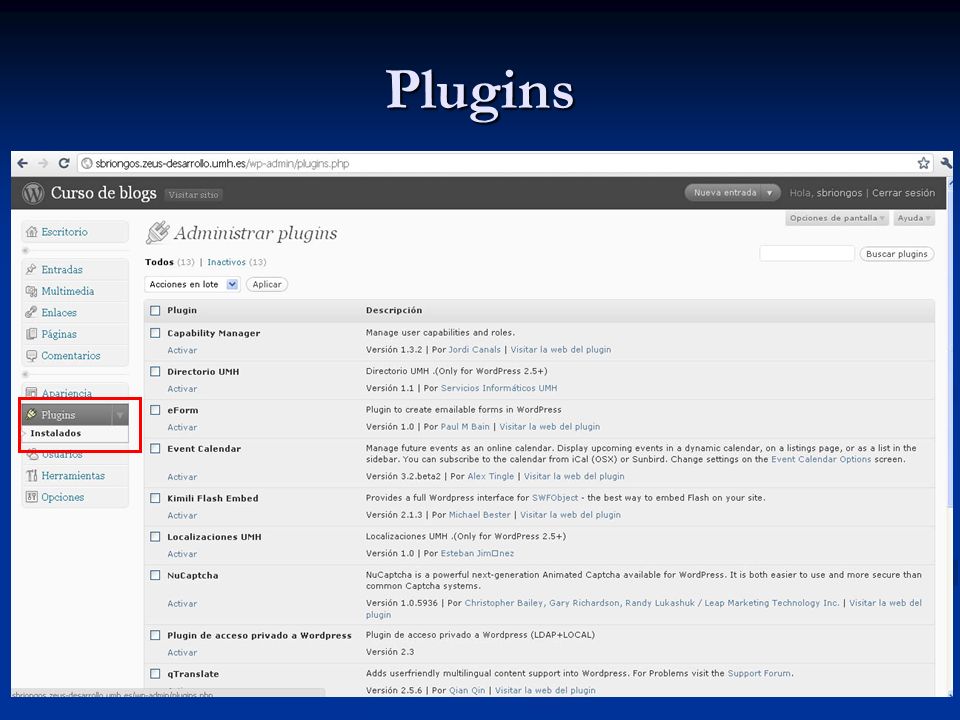Click the Enlaces chain icon
960x720 pixels.
point(31,312)
